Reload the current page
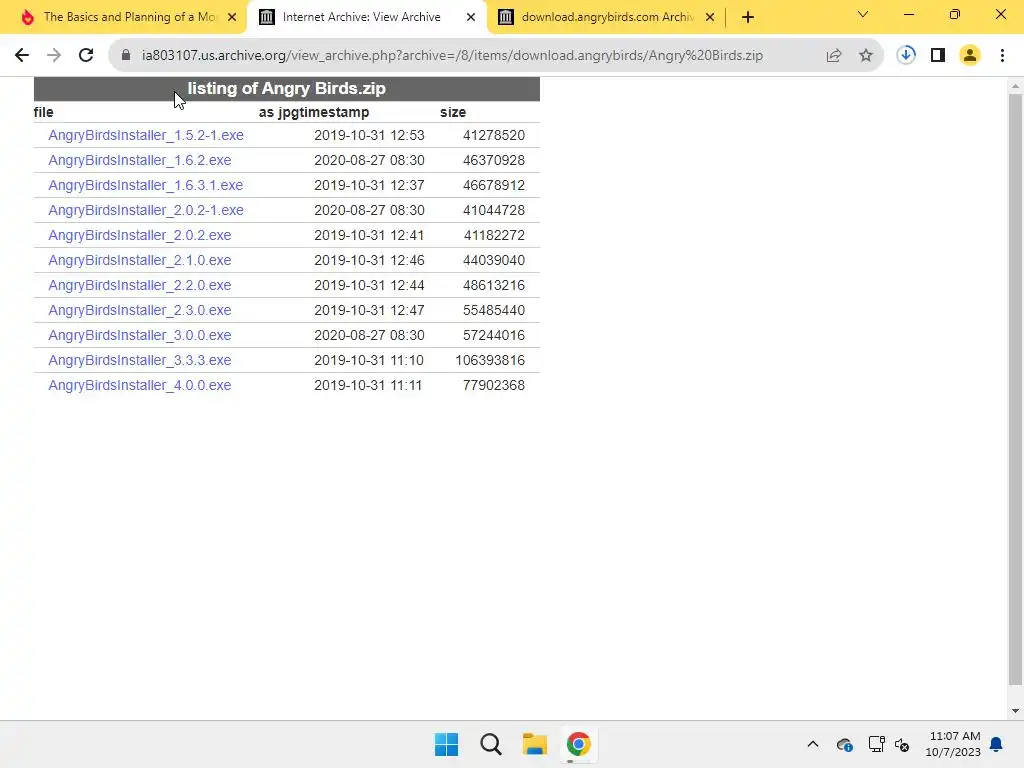 coord(86,56)
